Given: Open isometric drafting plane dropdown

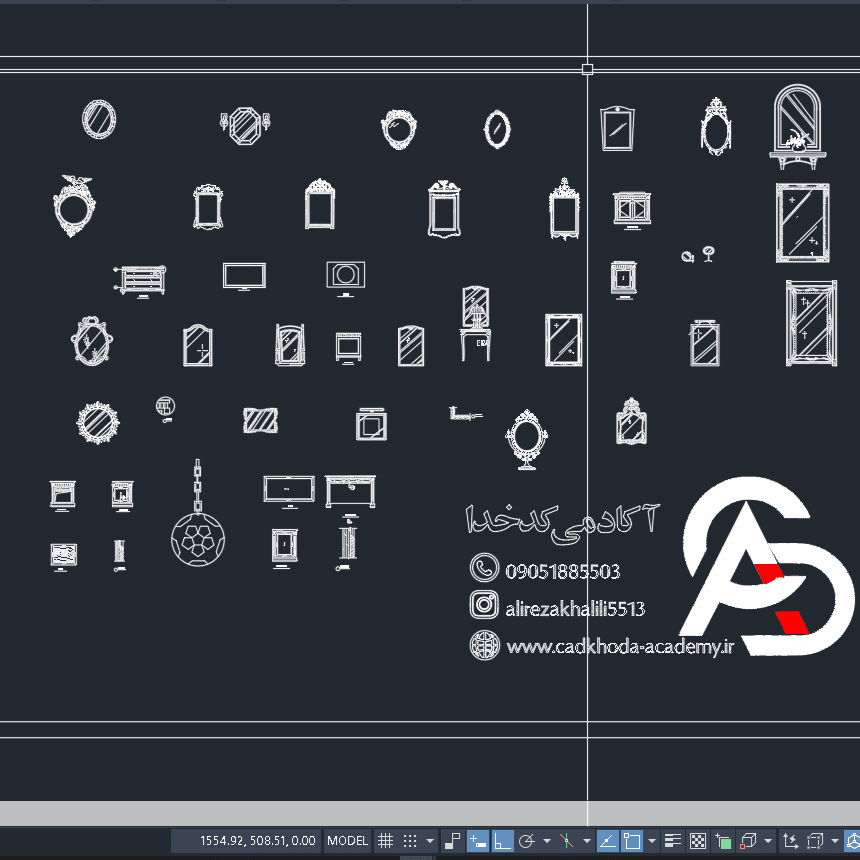Looking at the screenshot, I should tap(586, 840).
